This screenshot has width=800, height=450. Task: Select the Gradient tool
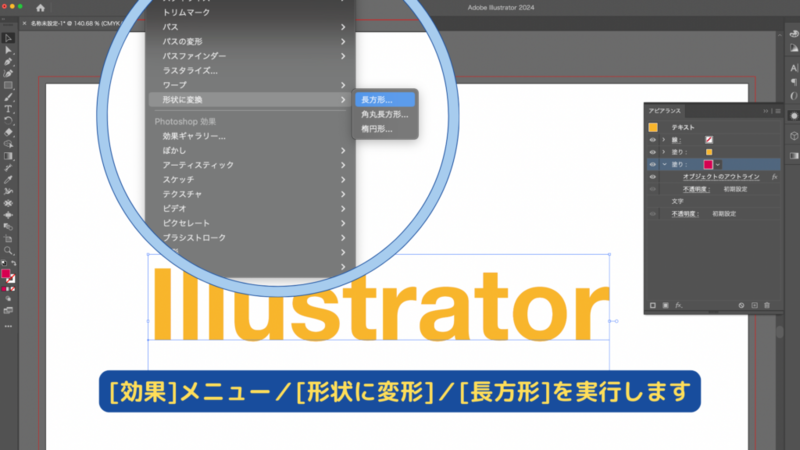(8, 156)
